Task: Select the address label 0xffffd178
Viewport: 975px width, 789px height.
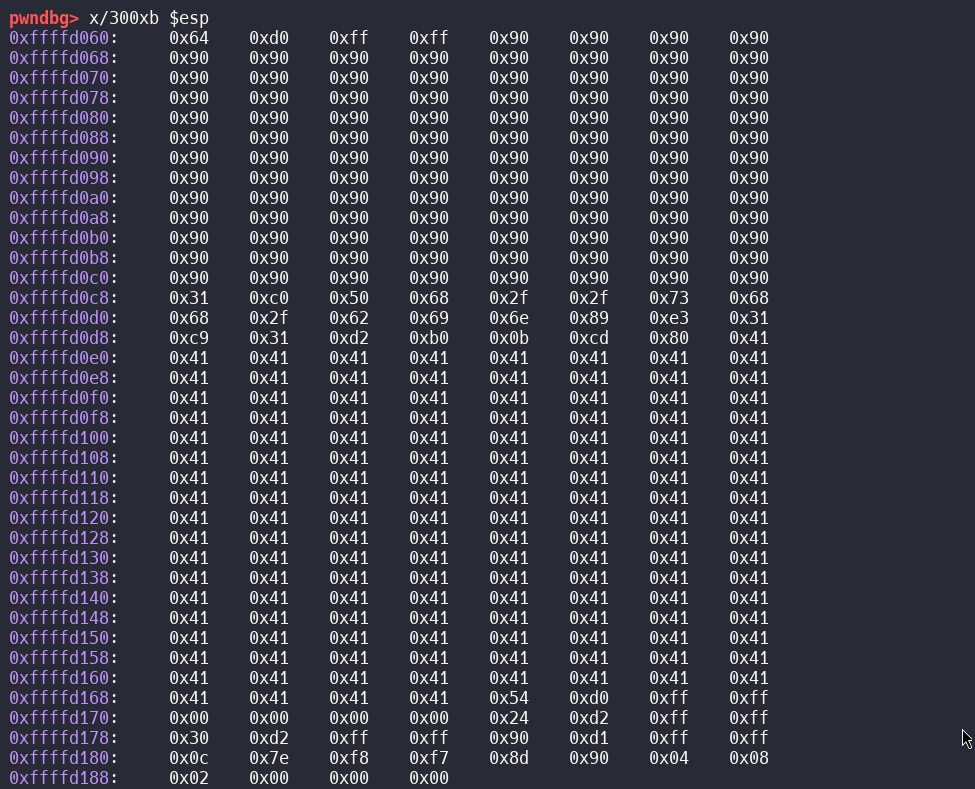Action: pyautogui.click(x=59, y=738)
